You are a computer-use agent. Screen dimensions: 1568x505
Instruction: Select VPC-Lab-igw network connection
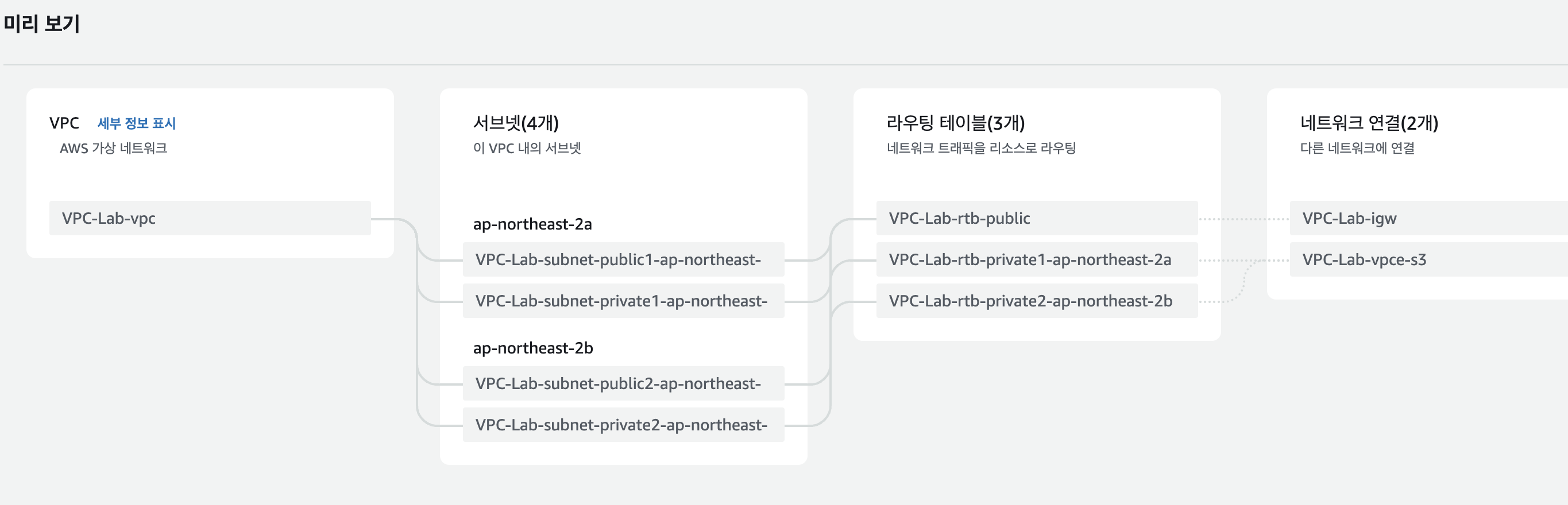pos(1428,219)
